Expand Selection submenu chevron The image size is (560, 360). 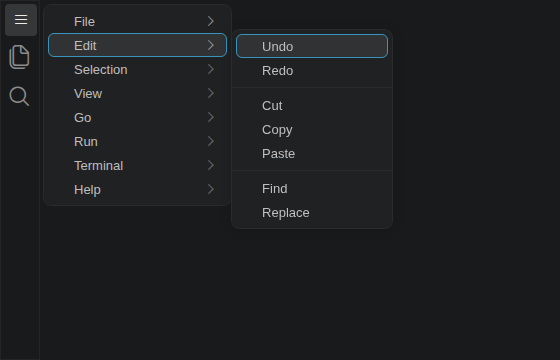tap(211, 69)
